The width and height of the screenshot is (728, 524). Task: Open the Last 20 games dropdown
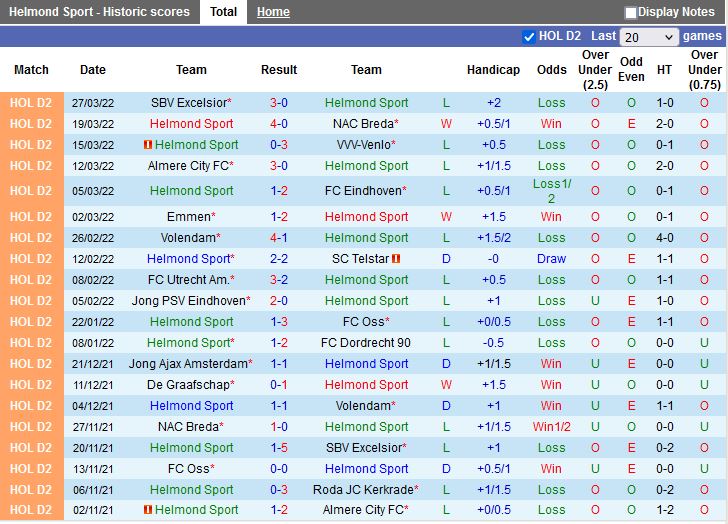(649, 37)
